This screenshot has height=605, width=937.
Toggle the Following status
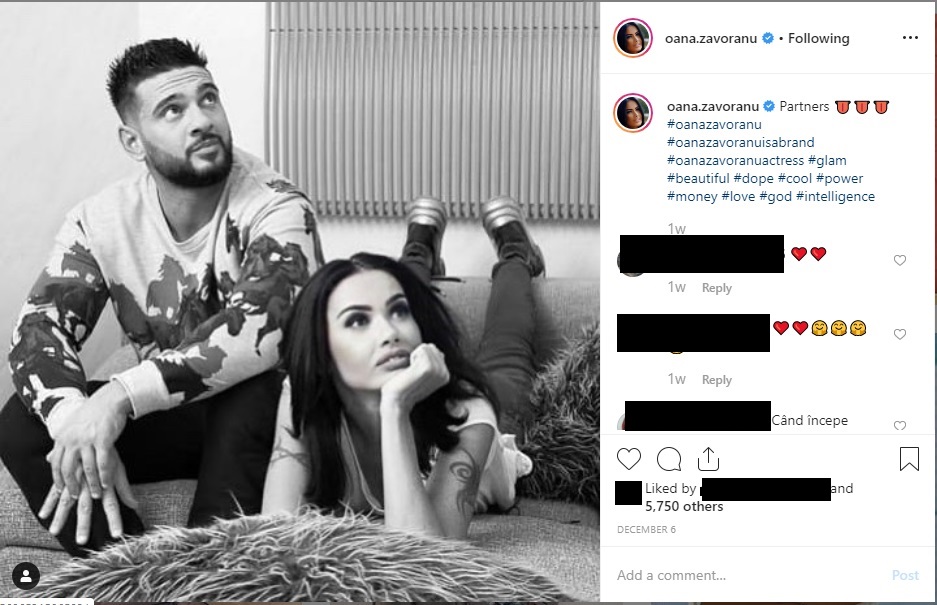(818, 38)
